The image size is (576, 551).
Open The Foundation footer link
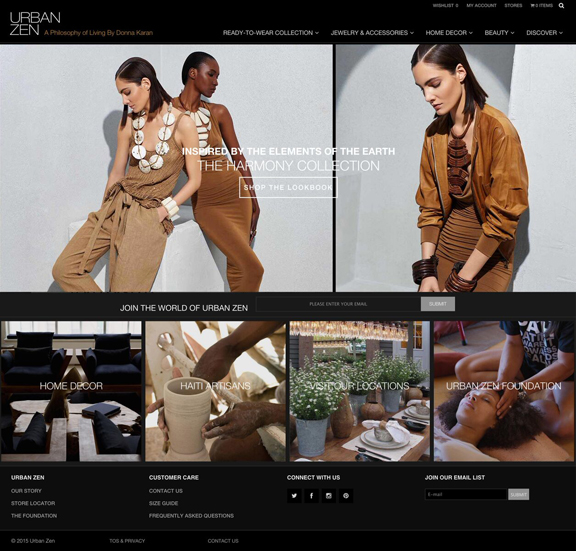click(x=34, y=516)
